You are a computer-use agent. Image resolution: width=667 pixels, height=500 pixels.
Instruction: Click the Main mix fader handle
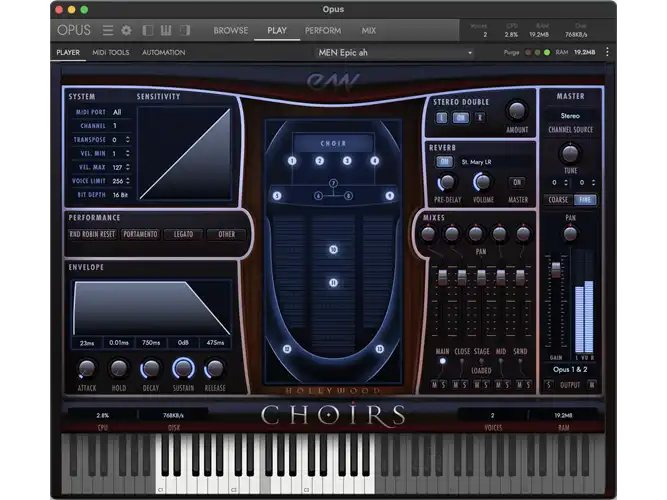tap(442, 277)
